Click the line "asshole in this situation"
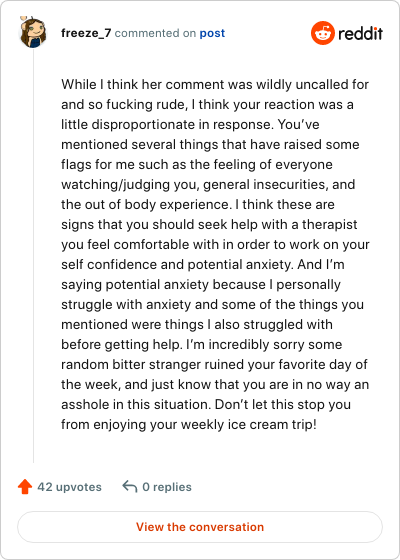 point(206,405)
